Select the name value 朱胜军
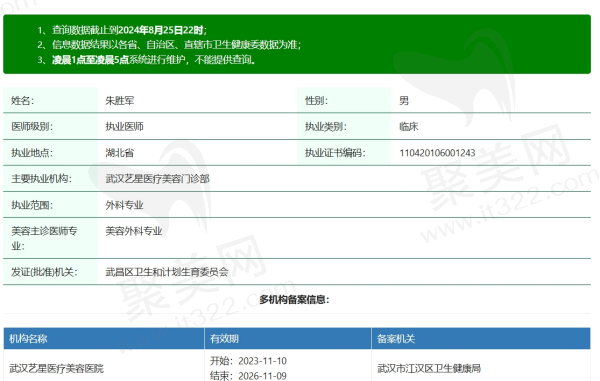 pos(120,101)
